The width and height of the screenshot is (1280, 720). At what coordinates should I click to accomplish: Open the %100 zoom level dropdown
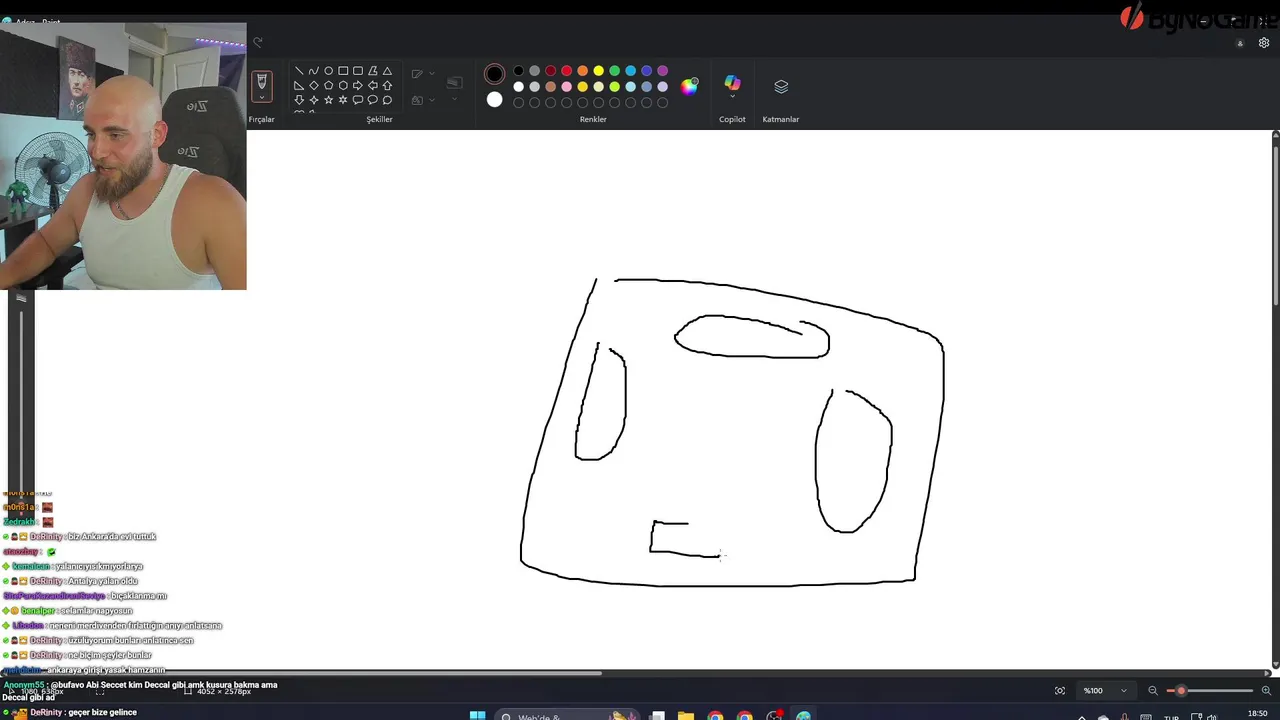point(1105,690)
